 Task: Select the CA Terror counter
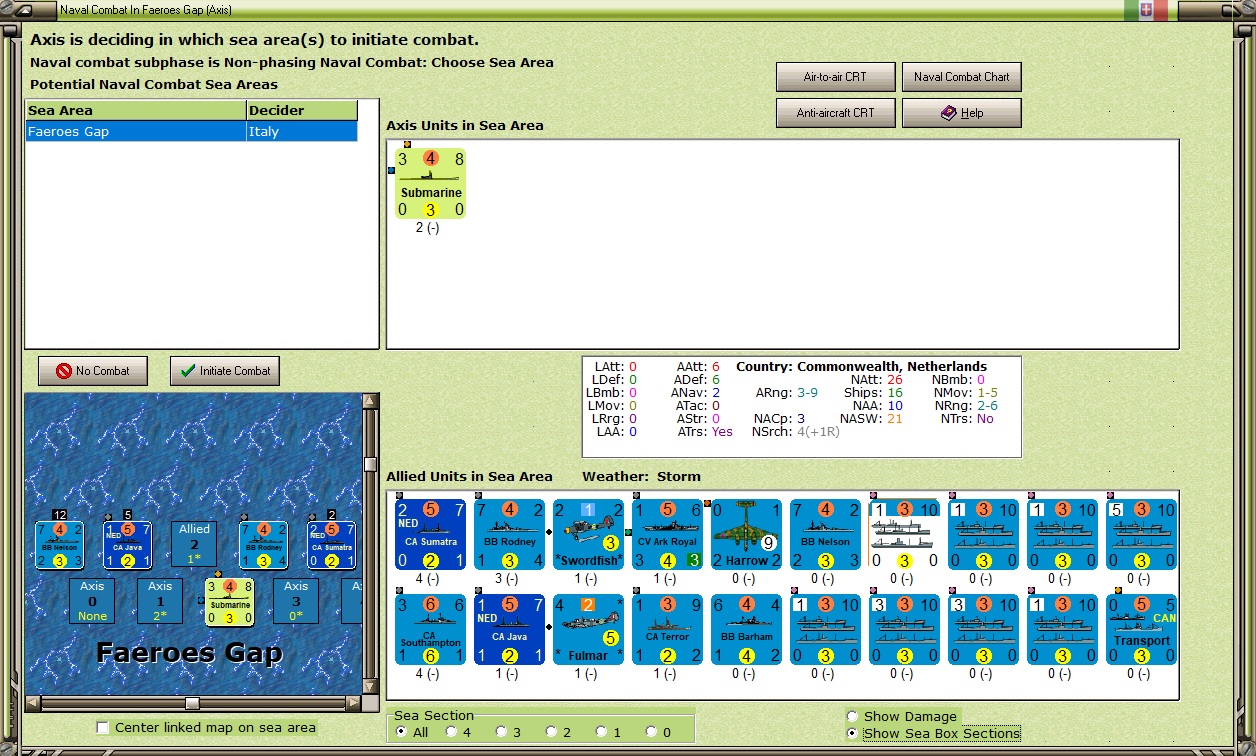(x=668, y=630)
